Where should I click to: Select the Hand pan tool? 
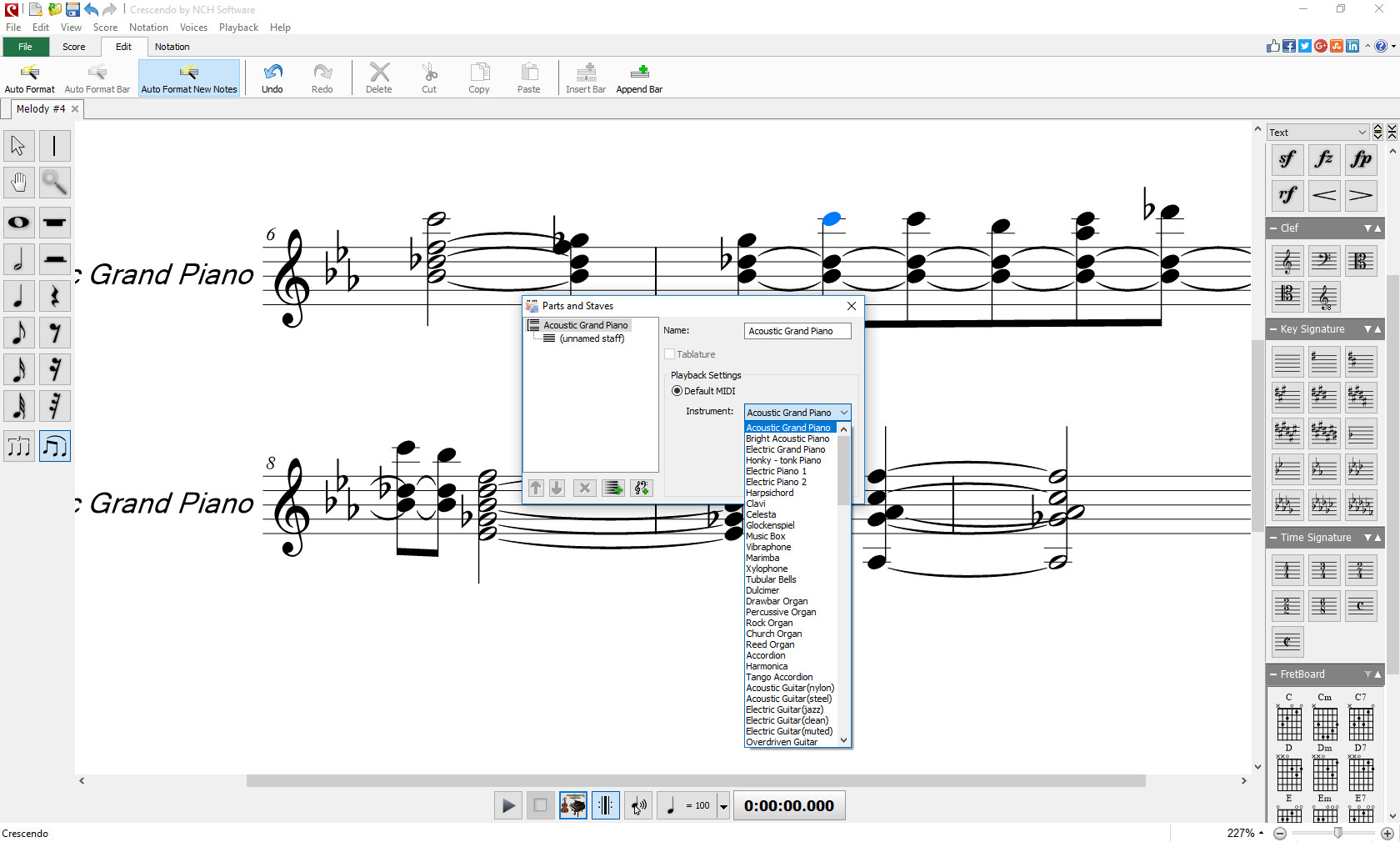click(18, 183)
